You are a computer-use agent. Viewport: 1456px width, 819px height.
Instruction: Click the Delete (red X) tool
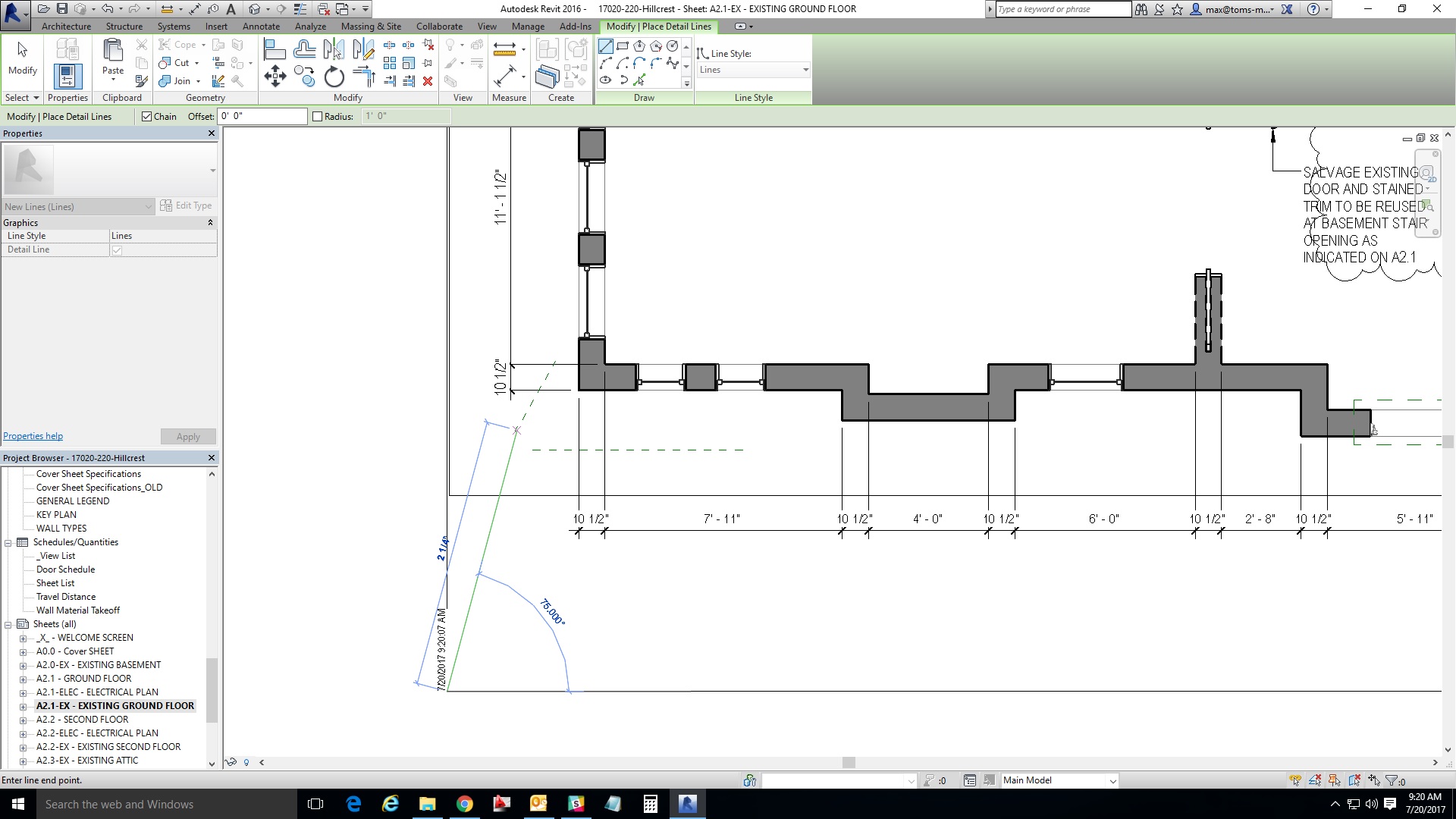428,81
